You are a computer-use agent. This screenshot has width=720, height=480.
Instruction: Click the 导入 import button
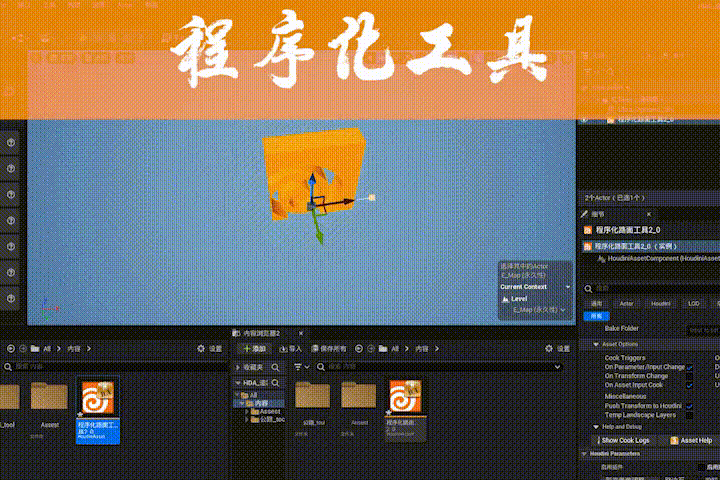point(291,349)
